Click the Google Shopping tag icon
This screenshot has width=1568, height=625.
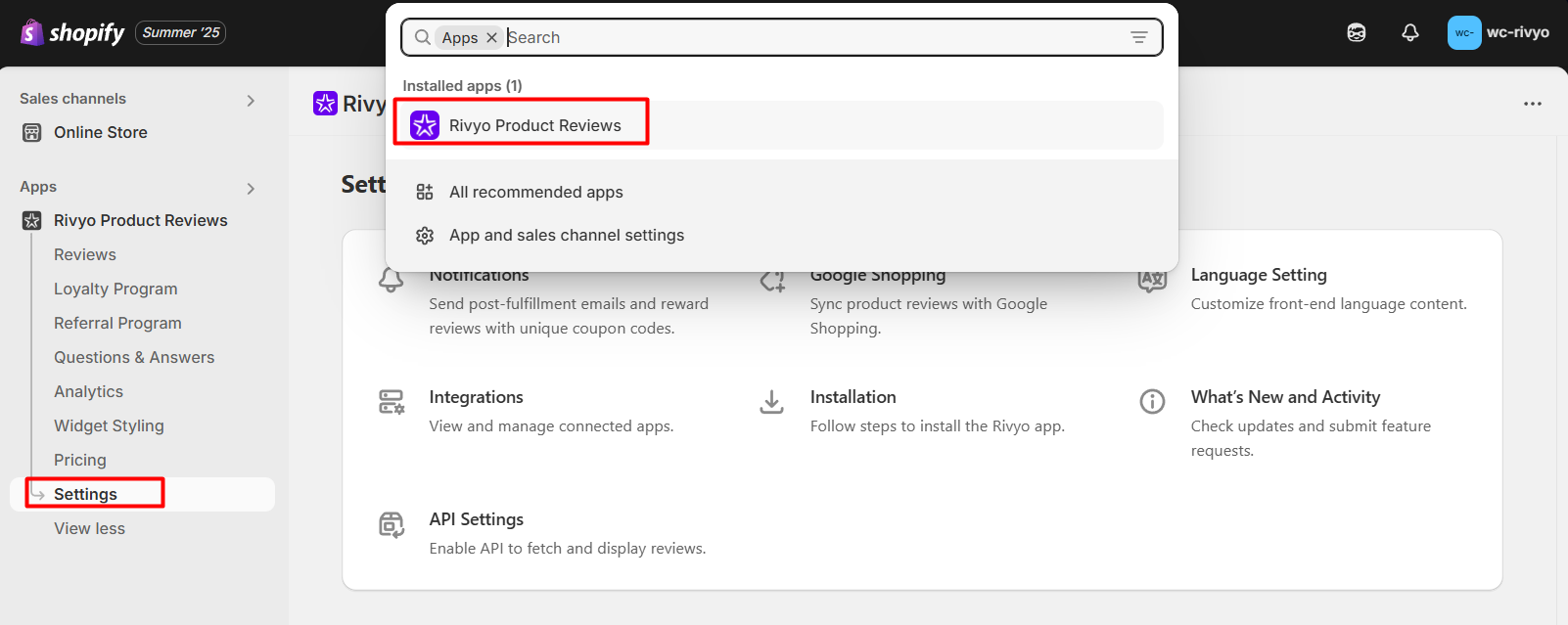(772, 281)
